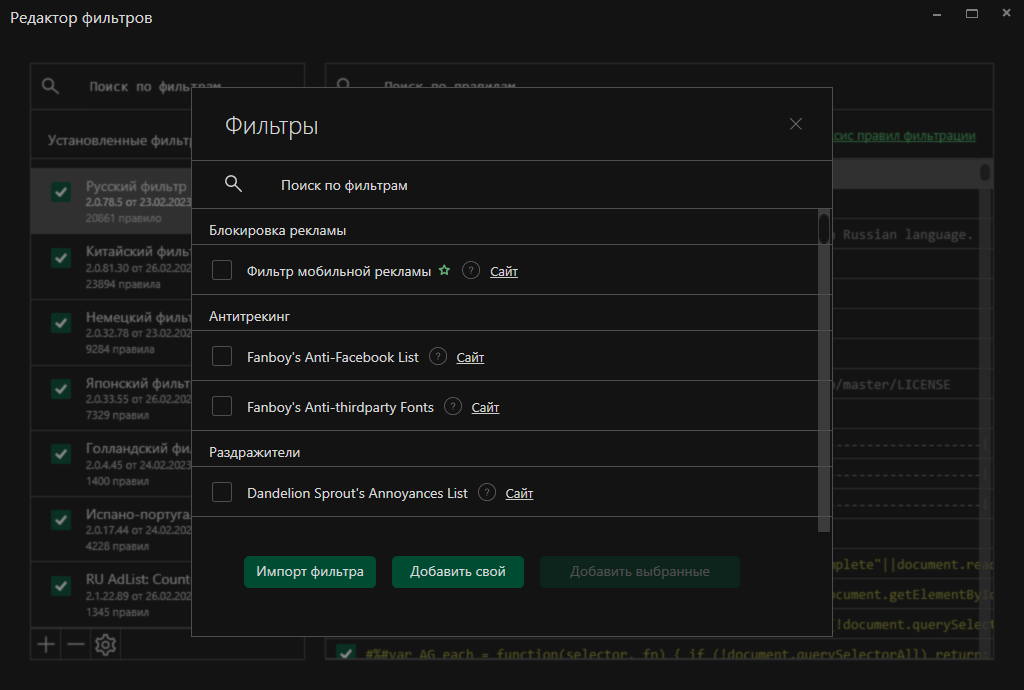Visit Сайт link of Fanboy's Anti-Facebook List

coord(470,358)
